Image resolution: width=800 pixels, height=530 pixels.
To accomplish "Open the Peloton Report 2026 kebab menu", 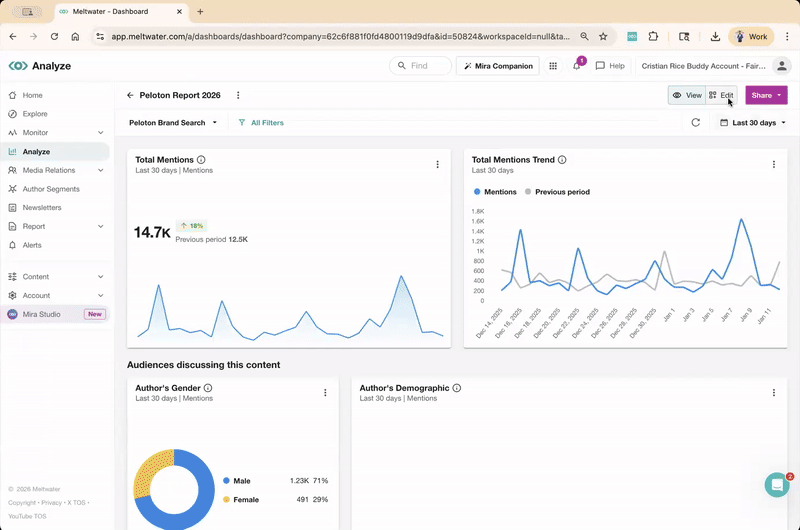I will pos(238,95).
